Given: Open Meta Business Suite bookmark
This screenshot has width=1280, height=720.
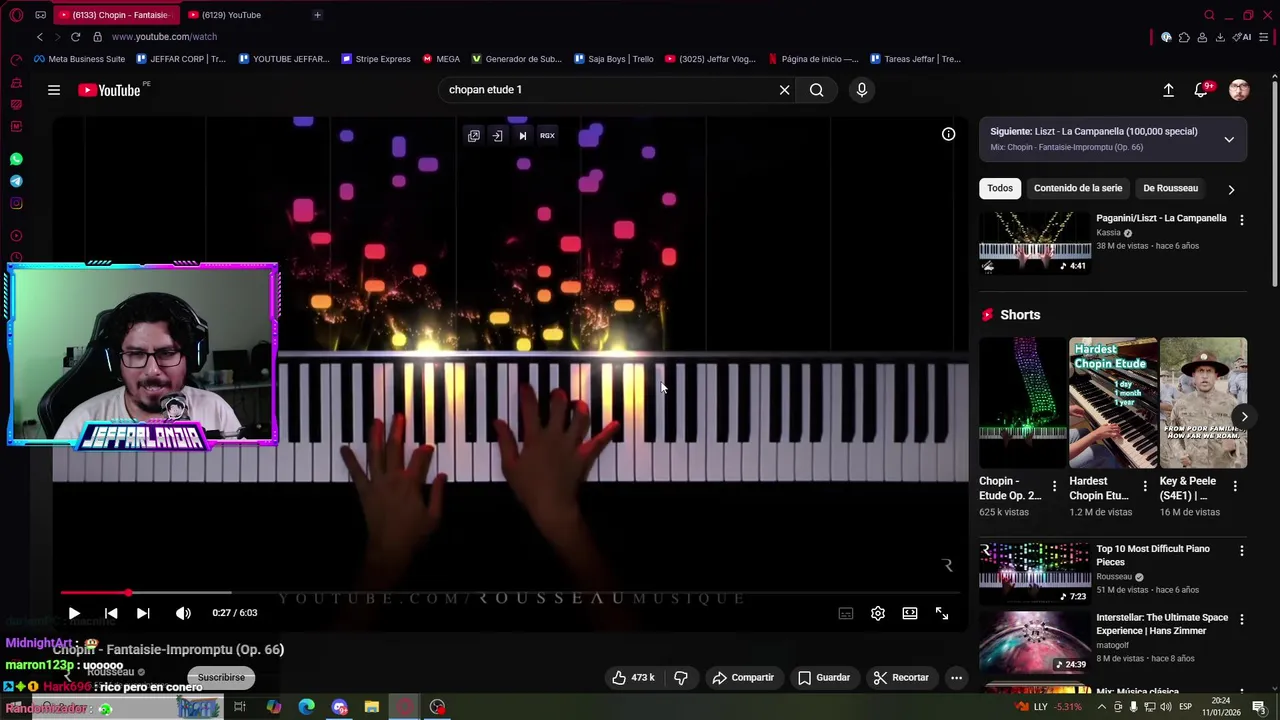Looking at the screenshot, I should pyautogui.click(x=79, y=59).
